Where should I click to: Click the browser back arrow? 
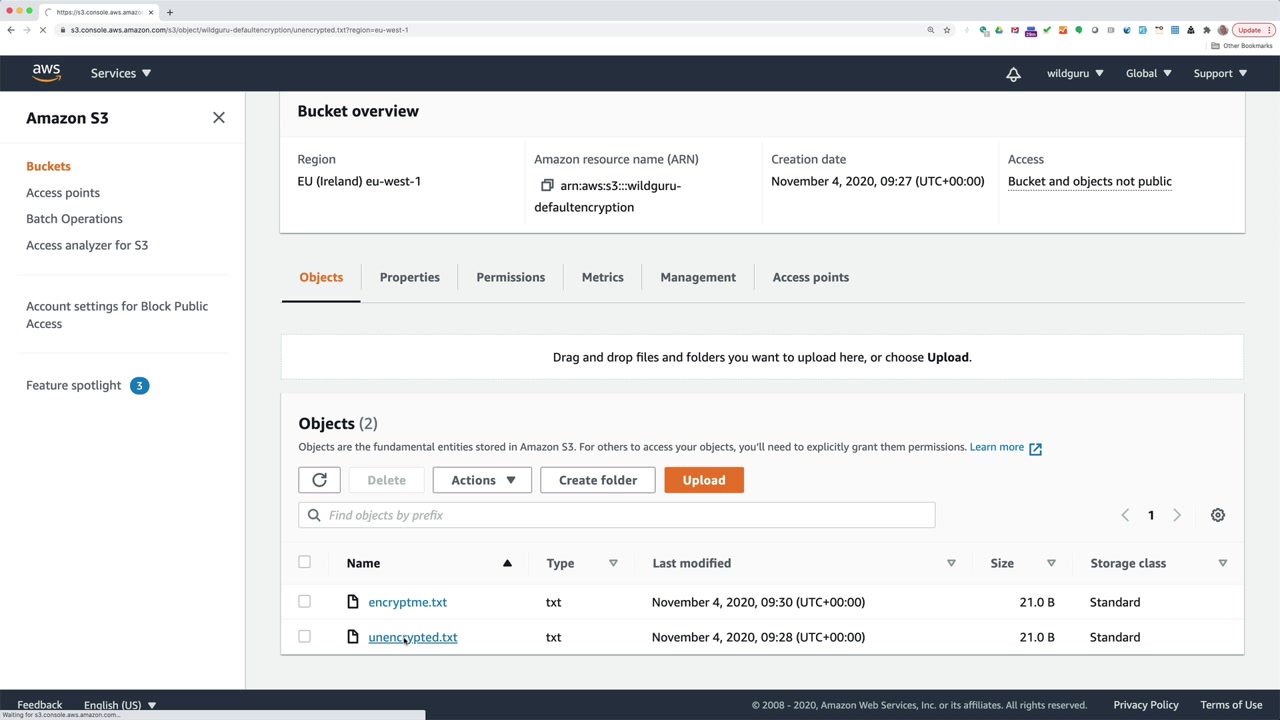11,30
